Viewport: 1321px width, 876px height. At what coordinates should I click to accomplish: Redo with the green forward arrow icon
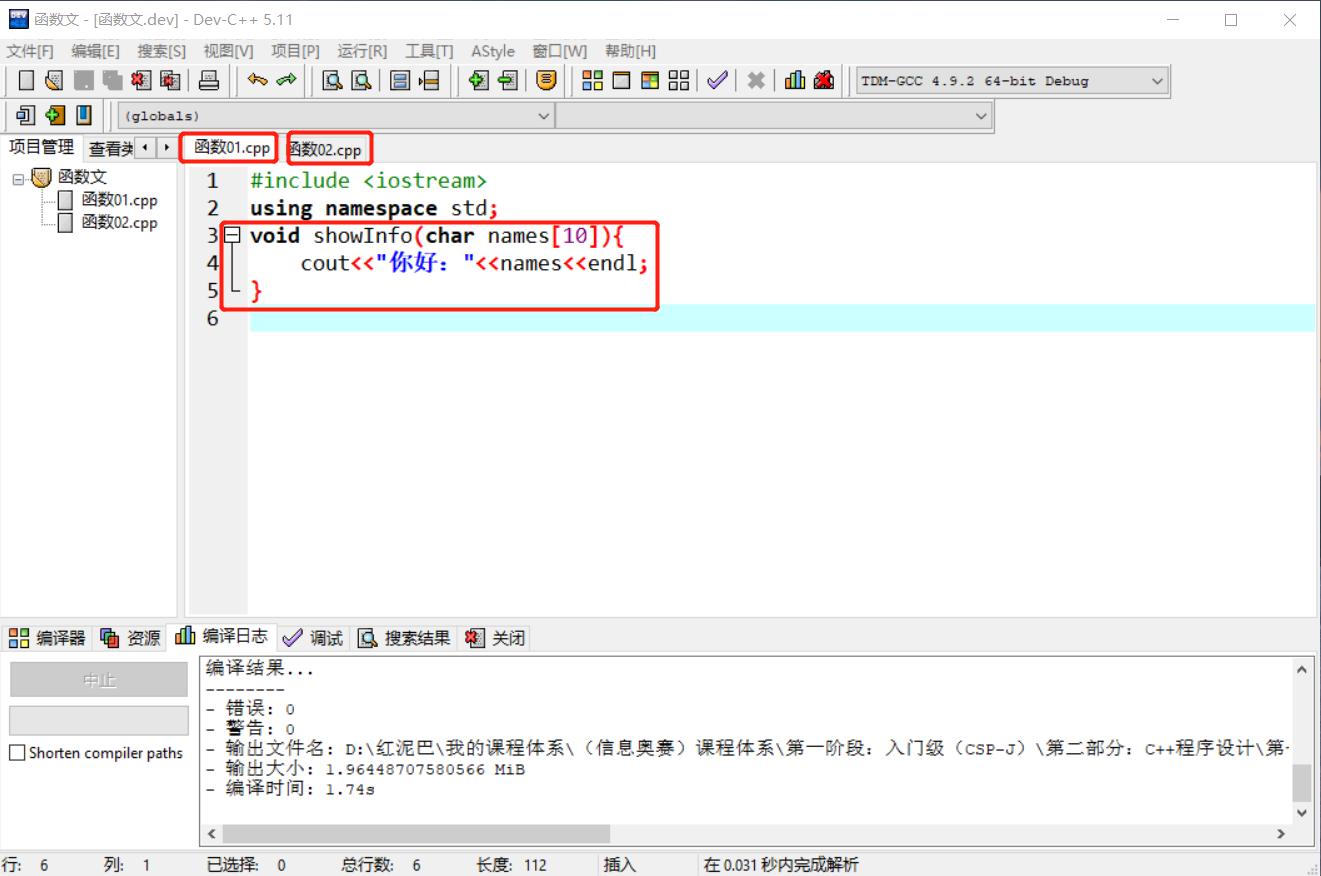pos(287,81)
